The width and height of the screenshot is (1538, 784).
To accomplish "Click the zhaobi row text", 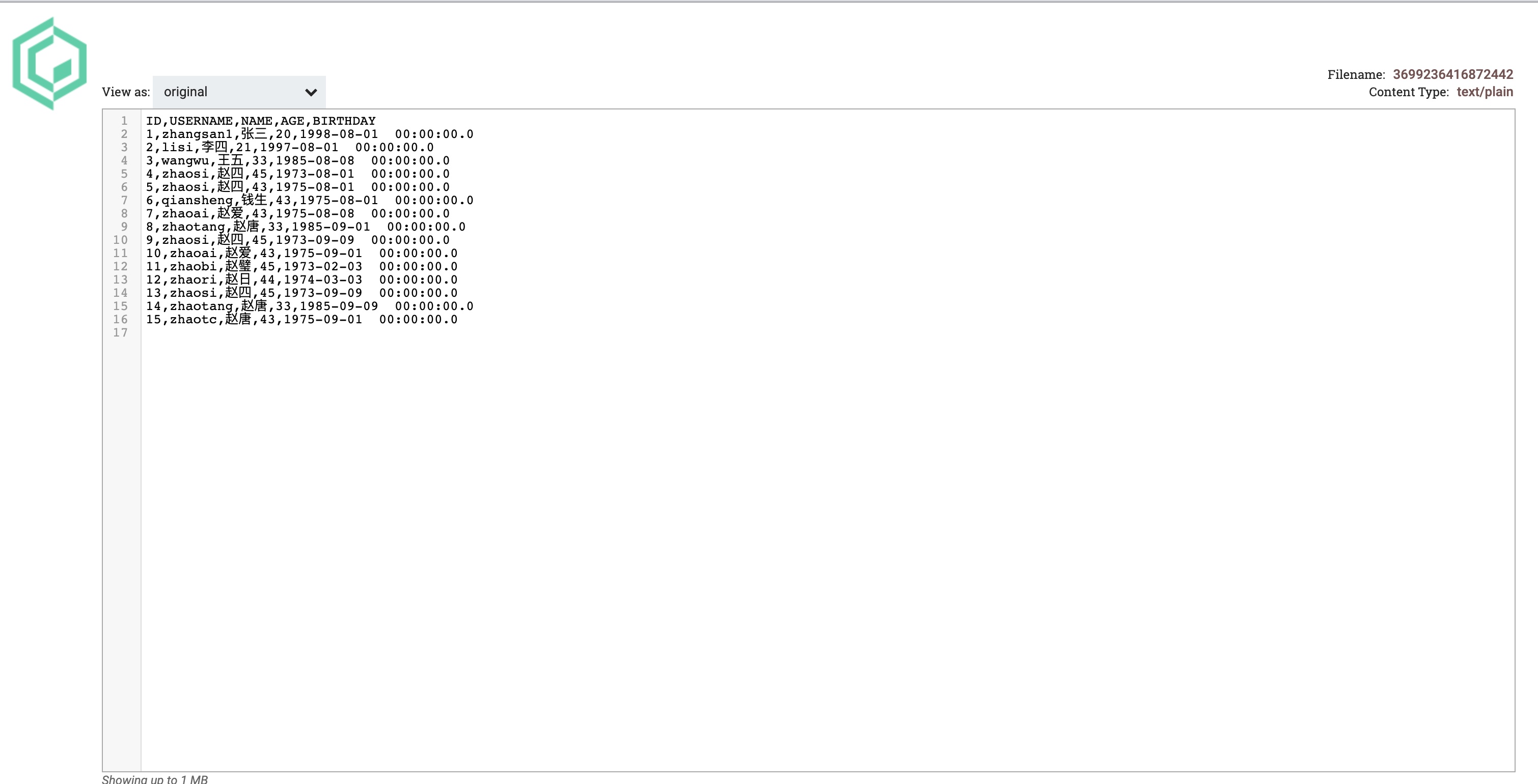I will 301,266.
